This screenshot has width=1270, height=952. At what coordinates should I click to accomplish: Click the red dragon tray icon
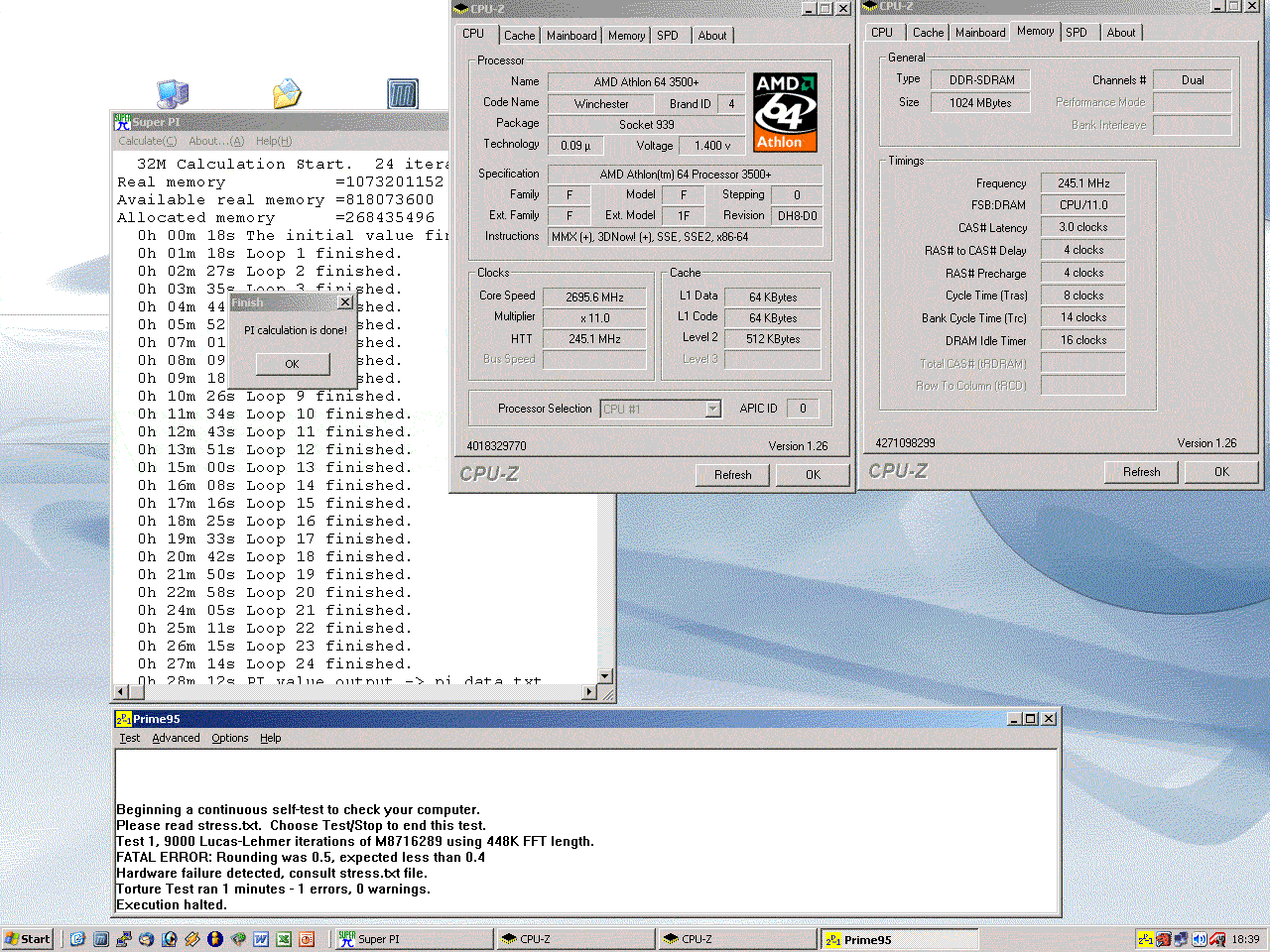1164,939
